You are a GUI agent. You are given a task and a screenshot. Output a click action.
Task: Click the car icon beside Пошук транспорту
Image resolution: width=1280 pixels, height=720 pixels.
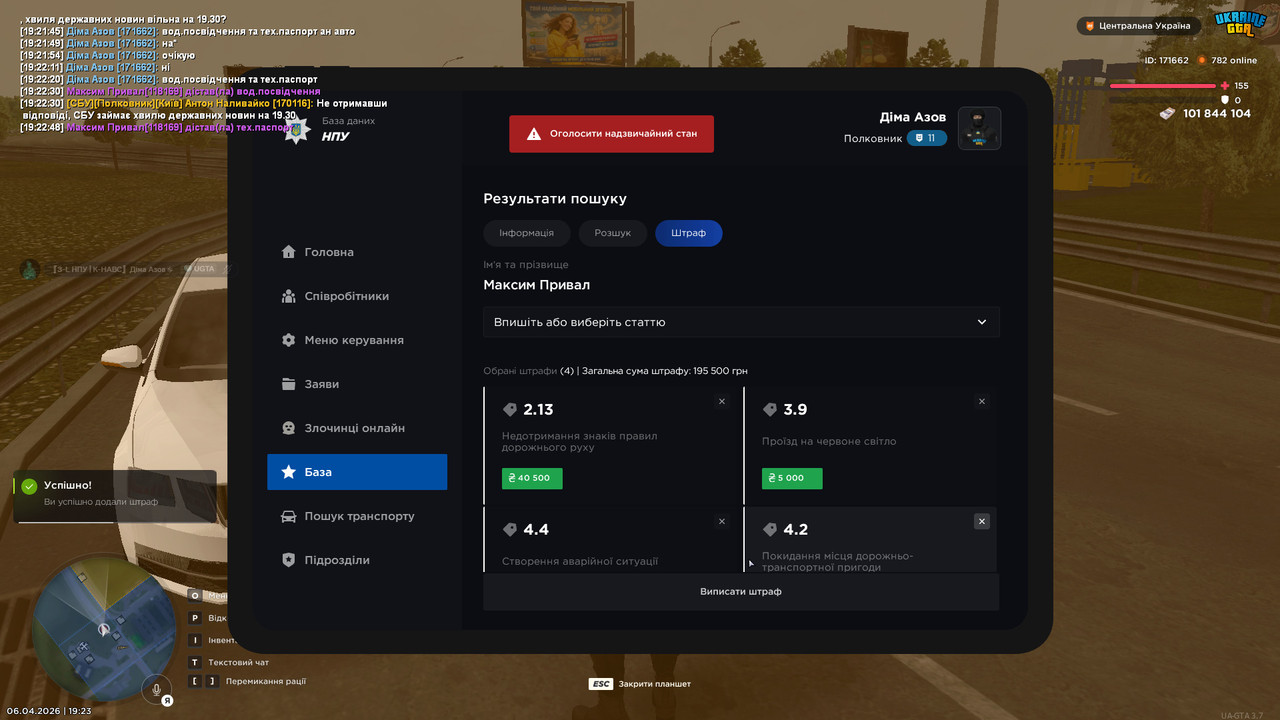[x=288, y=516]
